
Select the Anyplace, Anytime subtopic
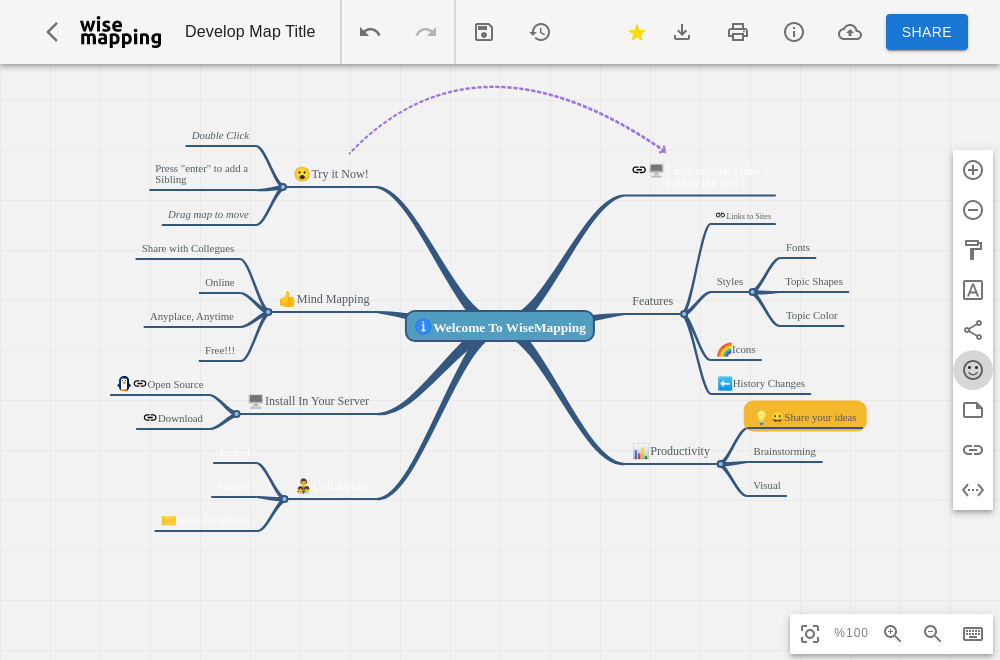[191, 316]
